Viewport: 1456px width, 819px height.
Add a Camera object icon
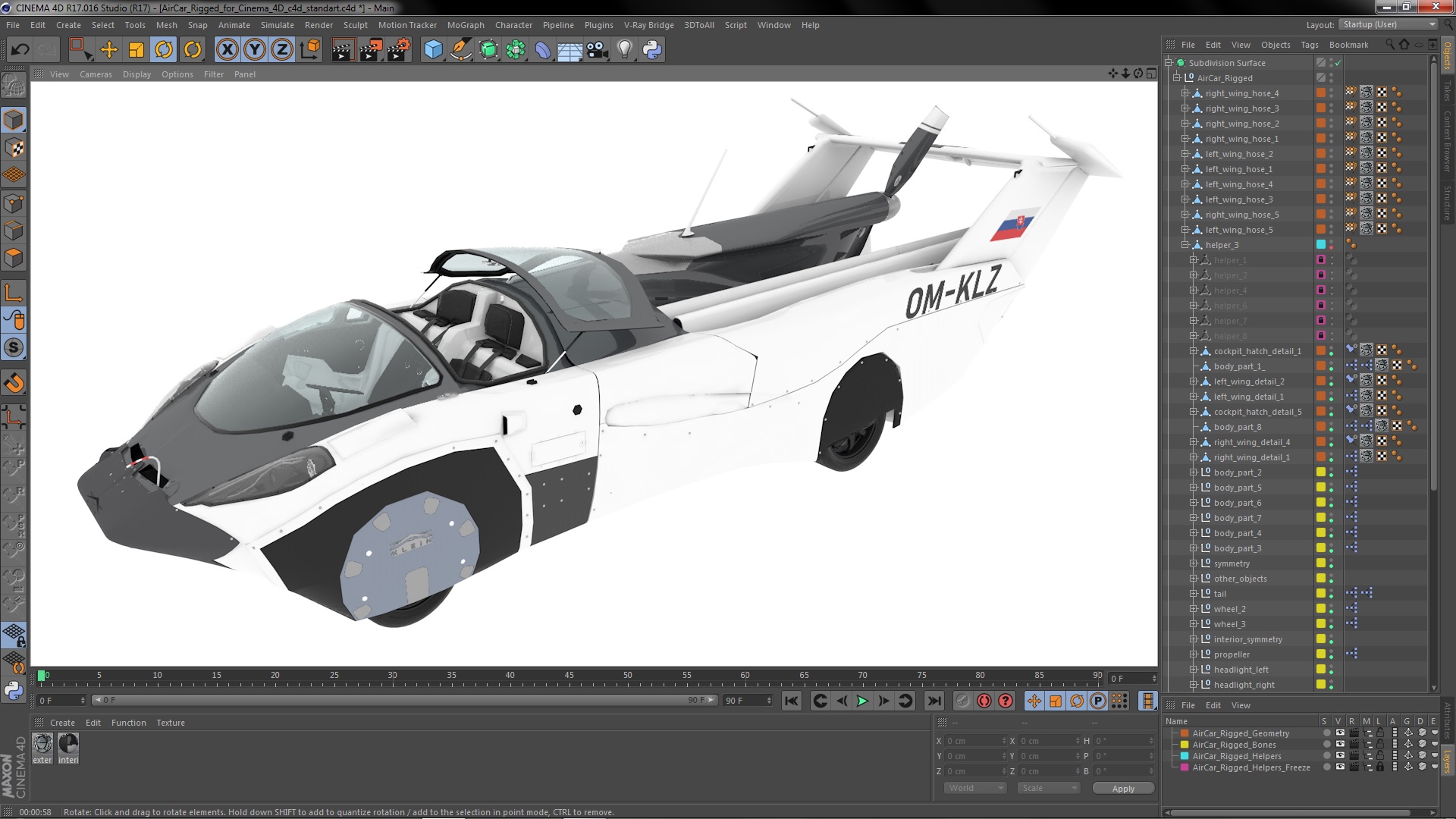coord(598,50)
